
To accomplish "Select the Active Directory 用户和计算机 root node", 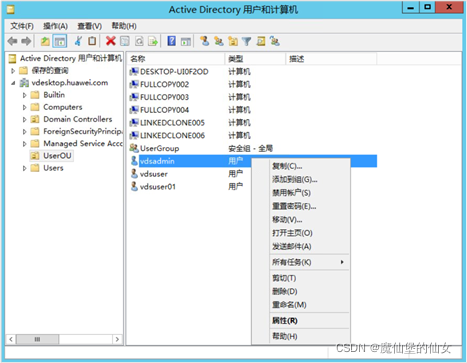I will 65,58.
